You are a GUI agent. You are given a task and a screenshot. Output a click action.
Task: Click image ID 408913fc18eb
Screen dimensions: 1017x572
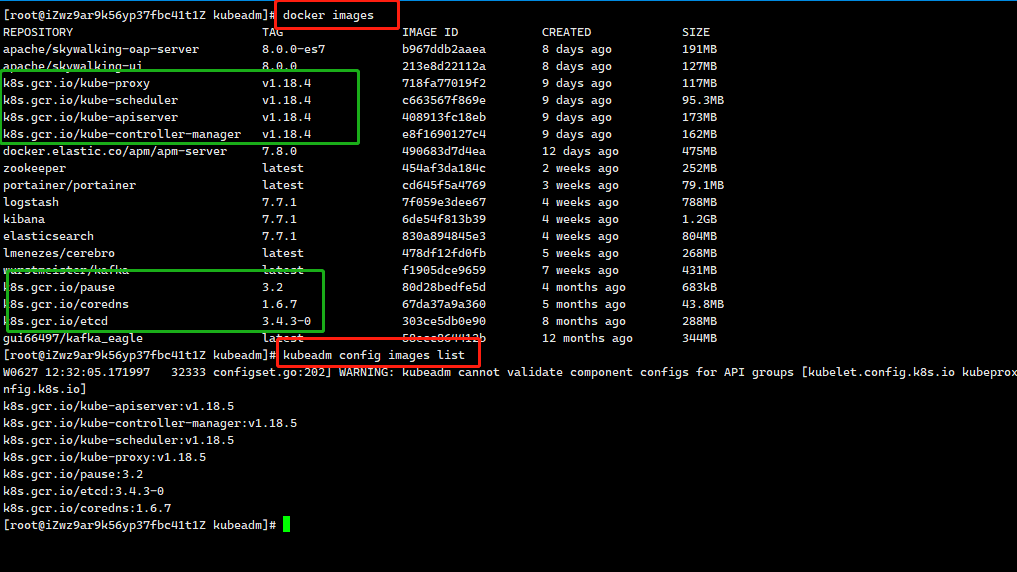(x=444, y=117)
